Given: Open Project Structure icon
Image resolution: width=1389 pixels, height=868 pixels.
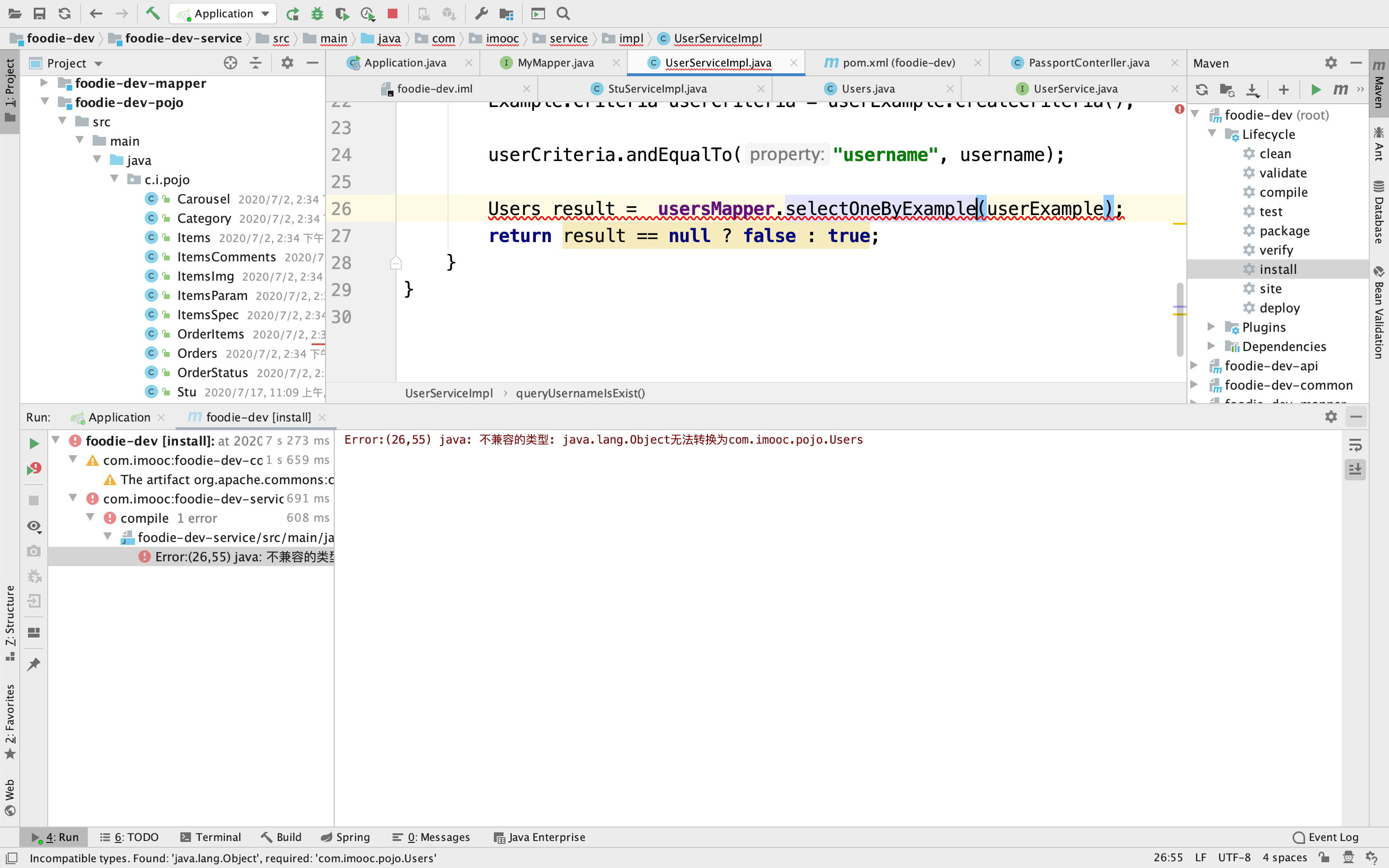Looking at the screenshot, I should pos(506,13).
